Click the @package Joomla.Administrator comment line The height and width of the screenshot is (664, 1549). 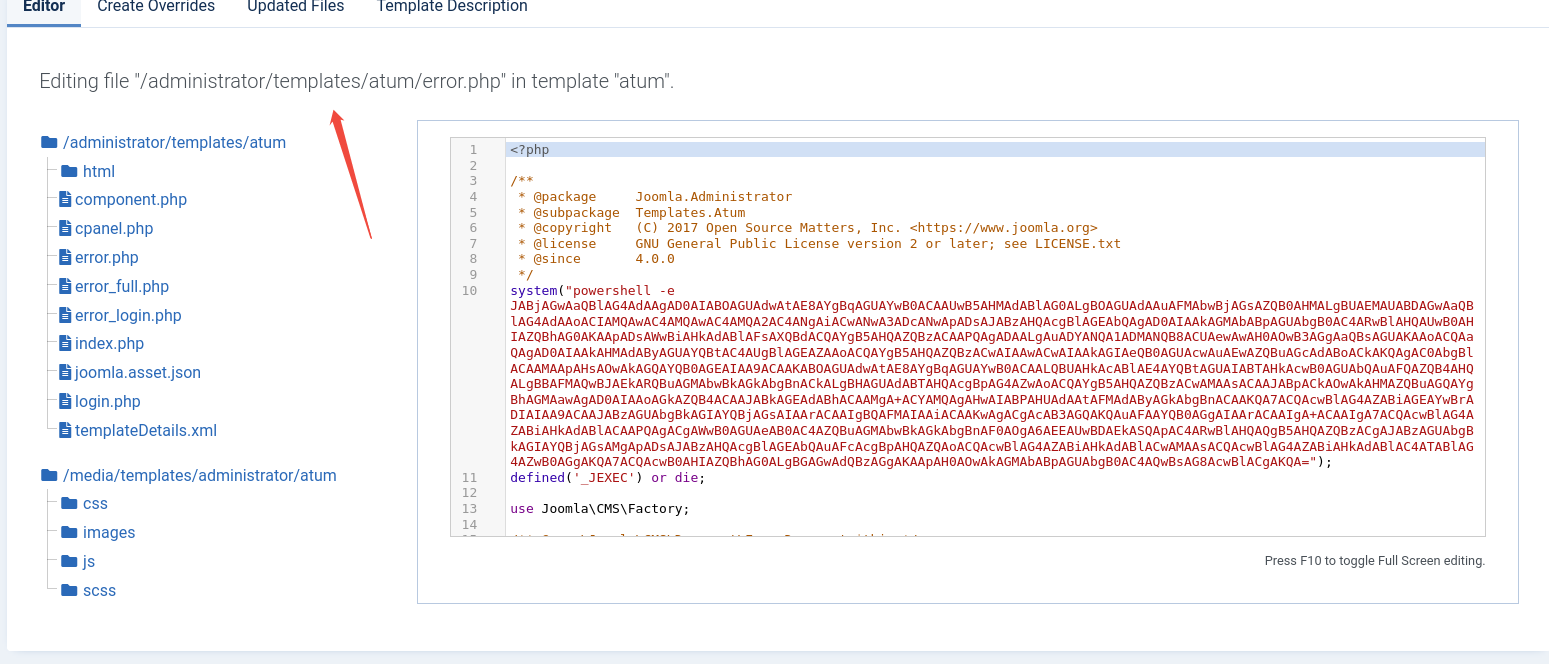point(655,197)
